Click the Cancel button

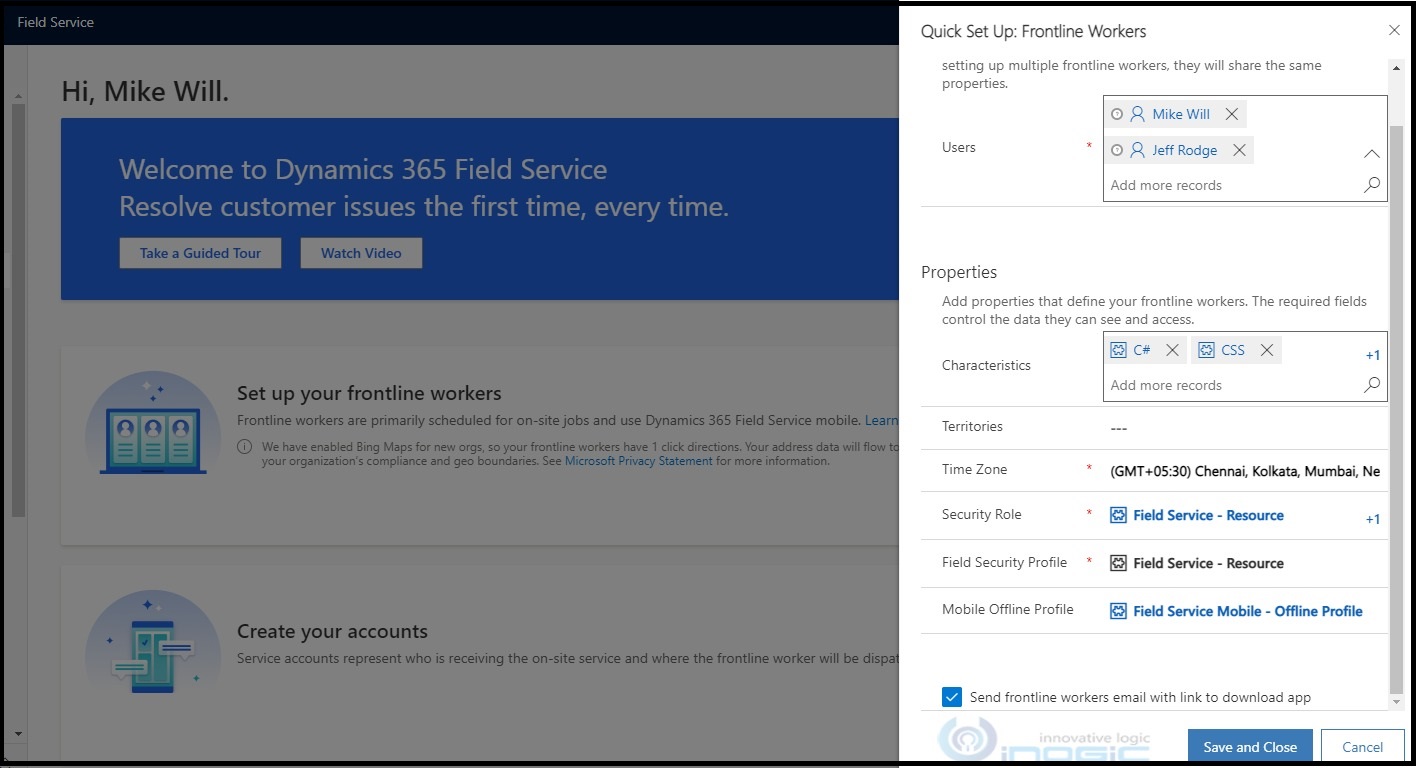(x=1362, y=747)
